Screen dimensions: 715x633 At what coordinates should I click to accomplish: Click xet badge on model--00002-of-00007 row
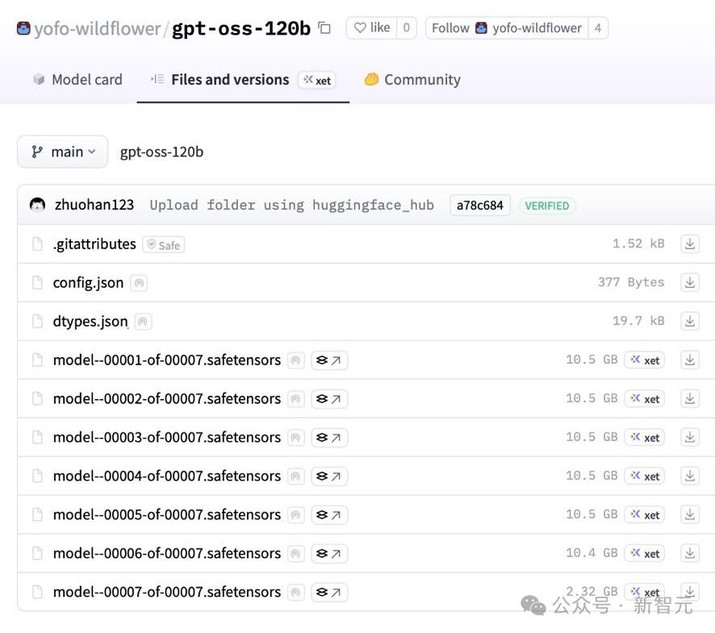pyautogui.click(x=645, y=399)
